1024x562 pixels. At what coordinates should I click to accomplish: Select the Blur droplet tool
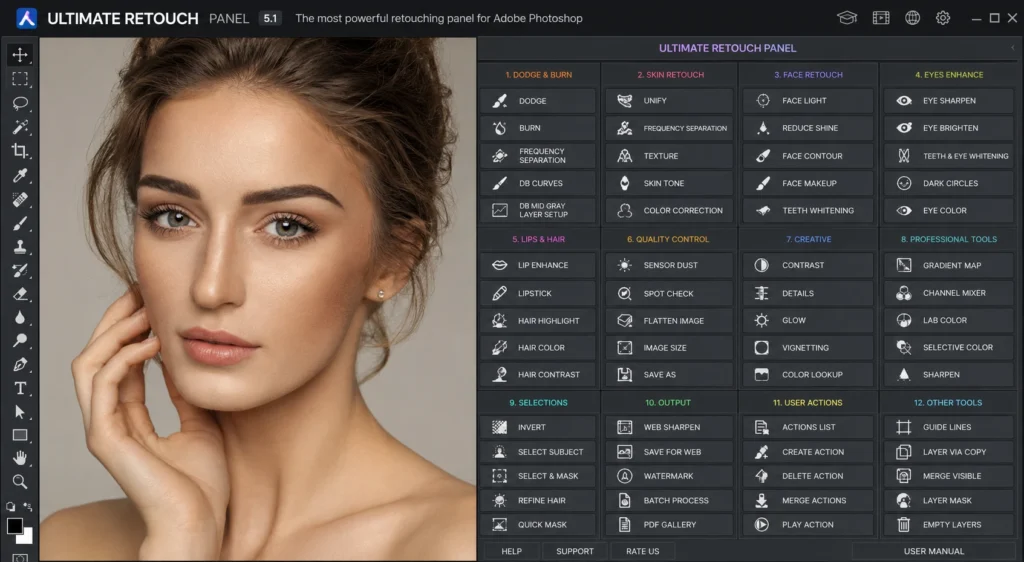[20, 318]
